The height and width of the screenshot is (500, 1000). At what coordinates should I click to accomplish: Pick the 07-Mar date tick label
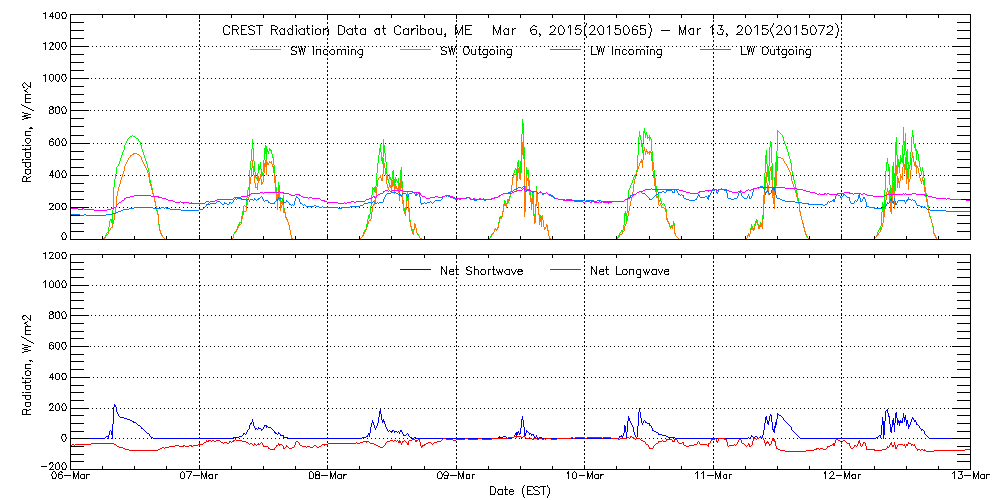[200, 477]
